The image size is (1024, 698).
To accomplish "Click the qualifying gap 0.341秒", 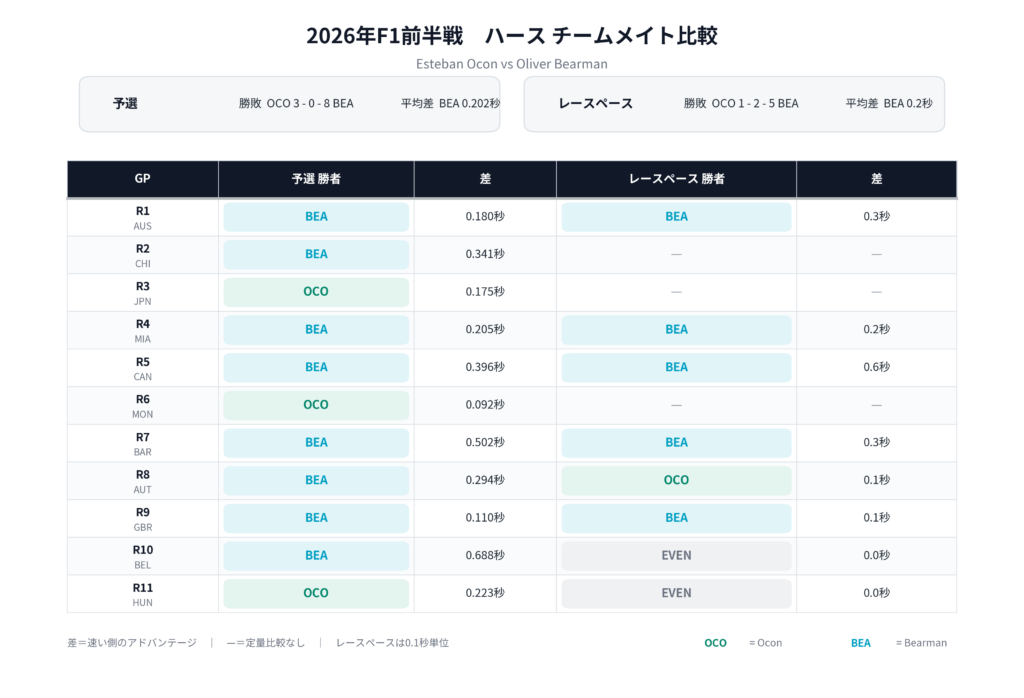I will click(x=485, y=254).
